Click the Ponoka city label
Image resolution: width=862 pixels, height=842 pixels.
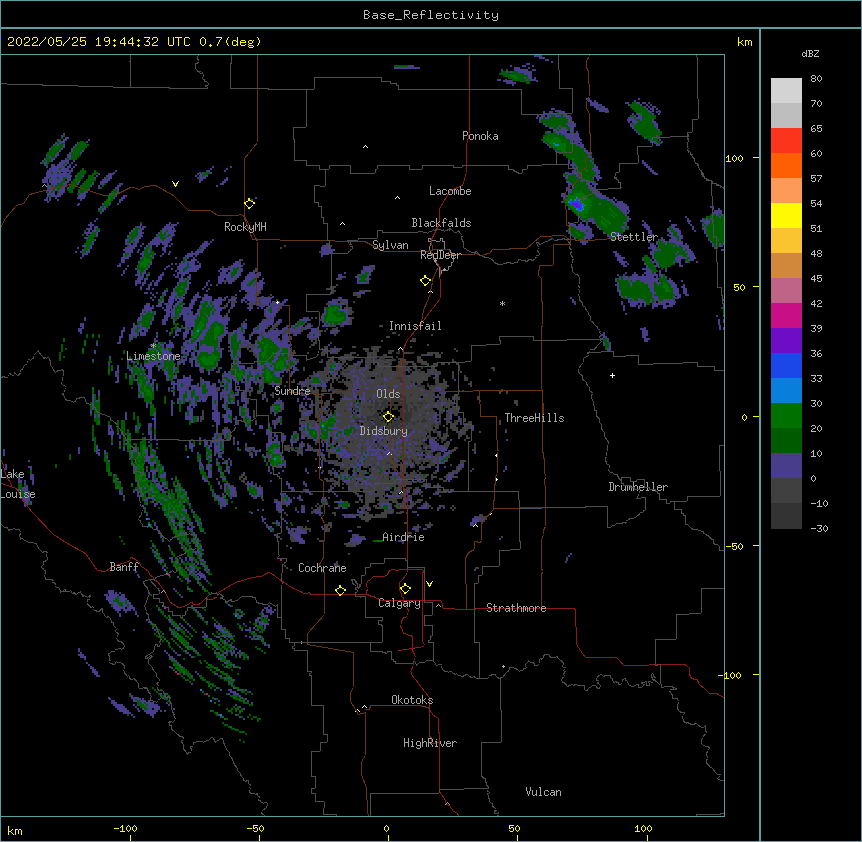click(x=480, y=136)
